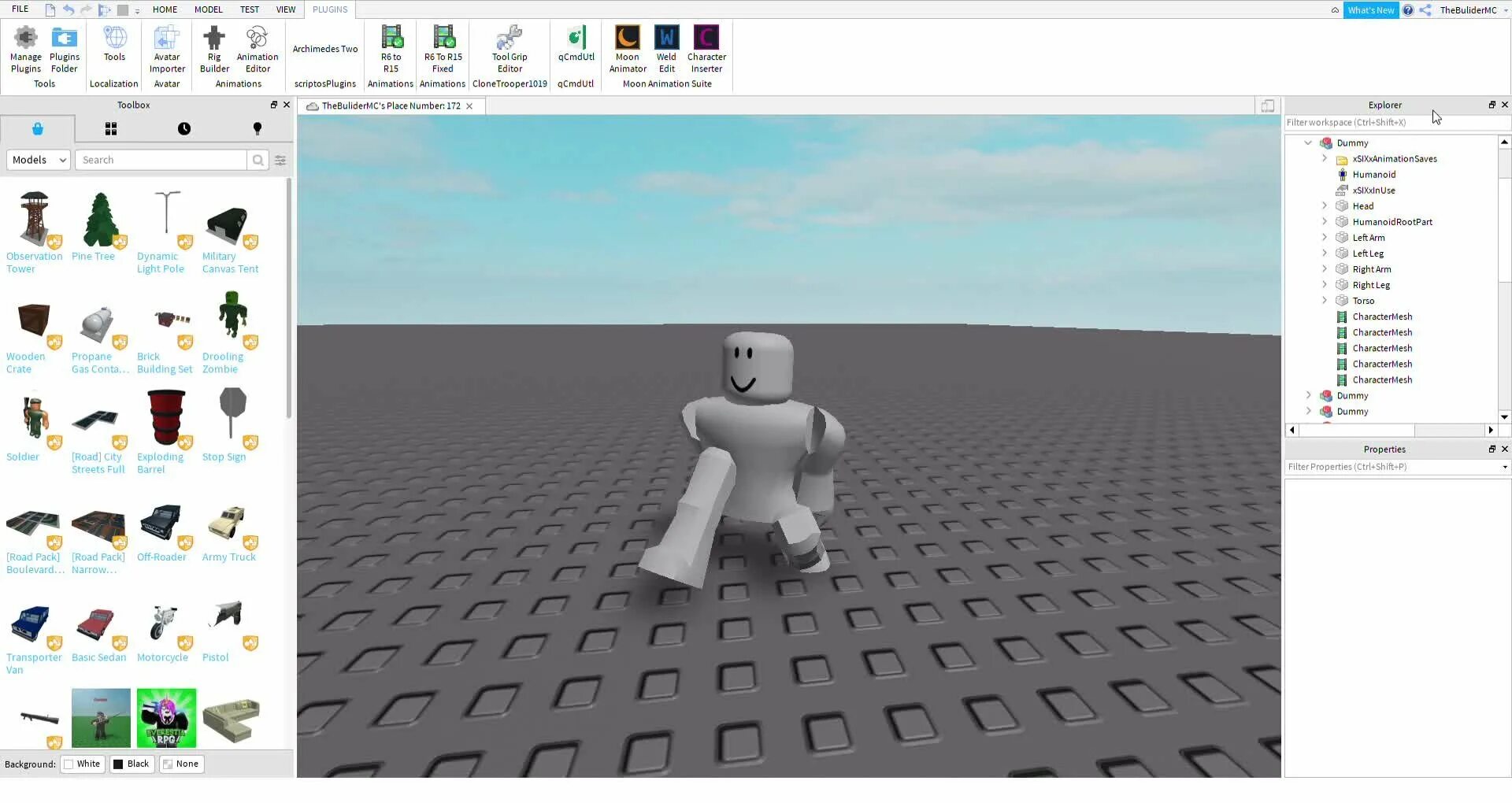1512x803 pixels.
Task: Open the Filter Properties dropdown arrow
Action: pos(1505,468)
